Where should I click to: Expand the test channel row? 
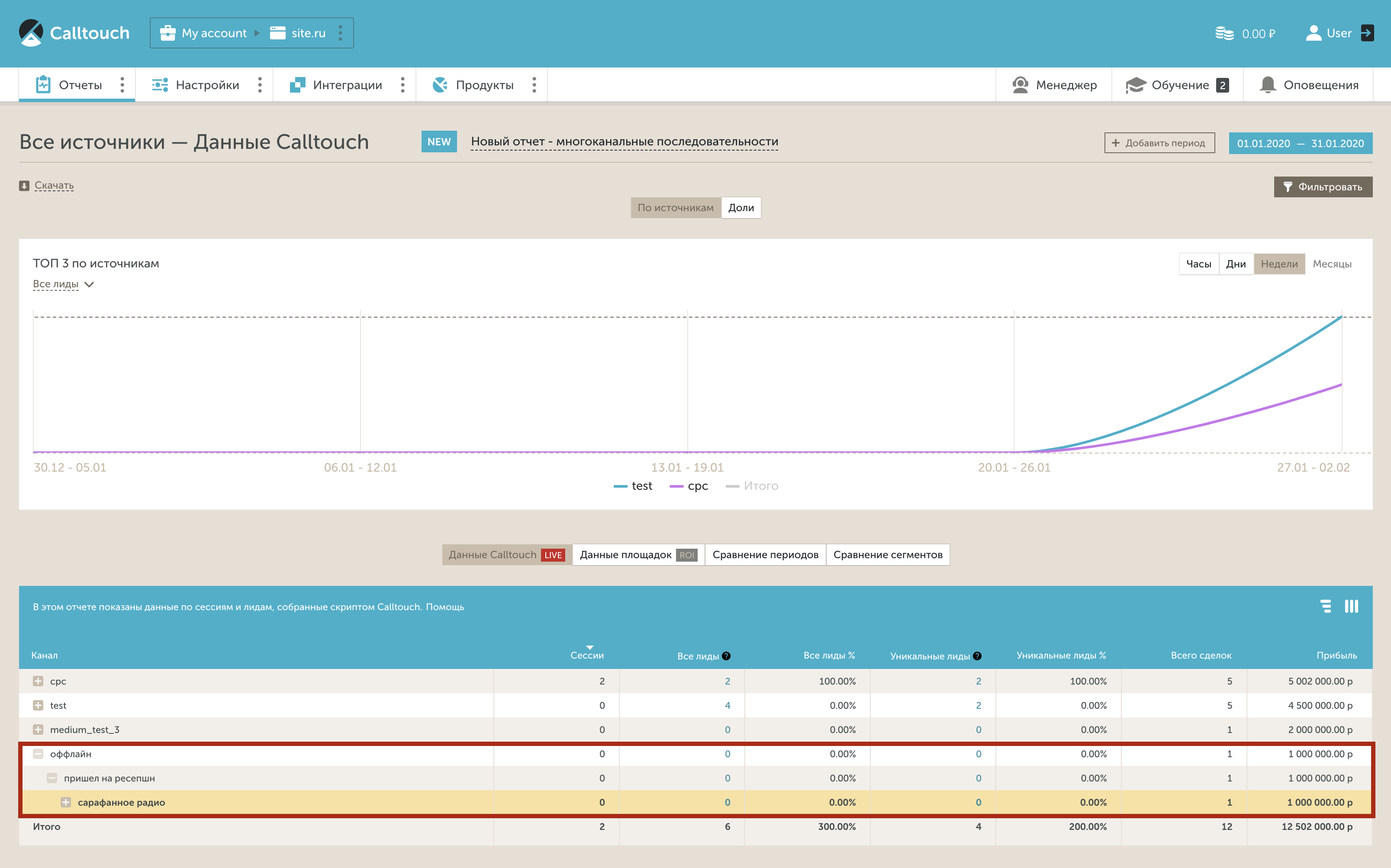[x=38, y=706]
